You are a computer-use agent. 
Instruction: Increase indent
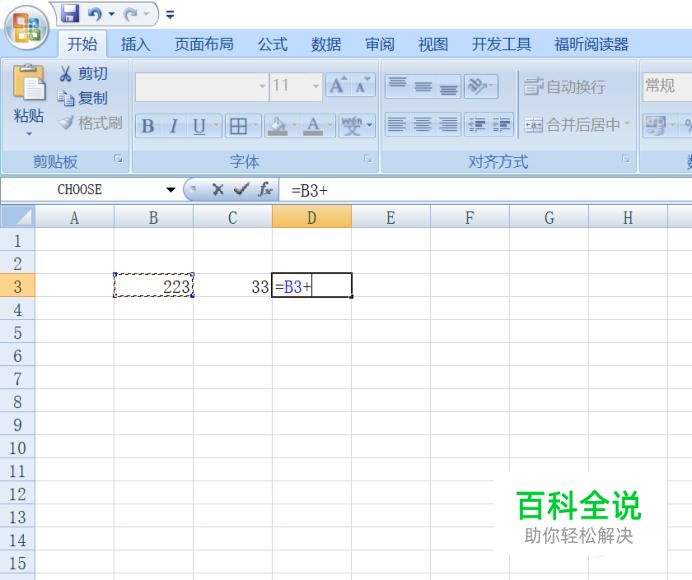pos(501,124)
